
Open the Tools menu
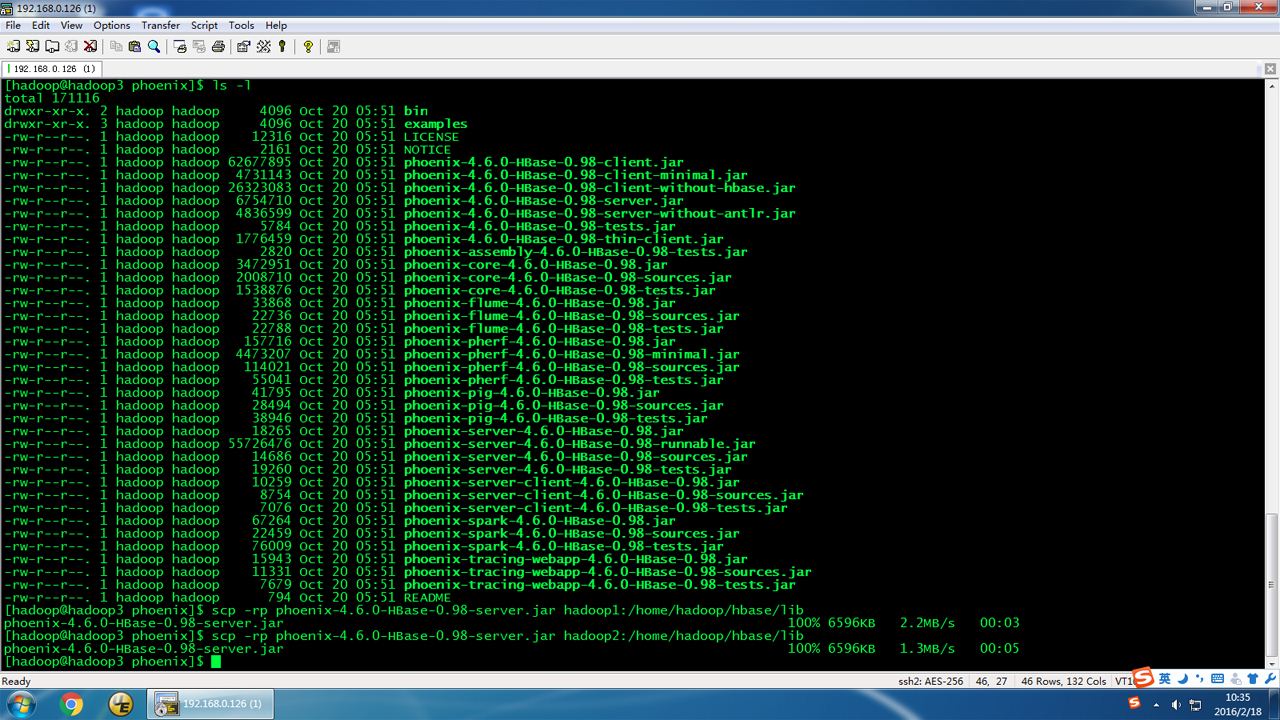[241, 25]
